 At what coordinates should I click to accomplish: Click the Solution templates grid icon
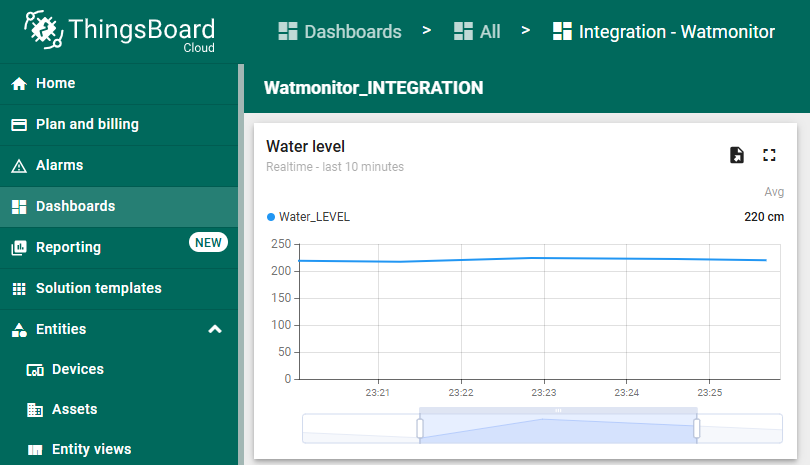[19, 289]
